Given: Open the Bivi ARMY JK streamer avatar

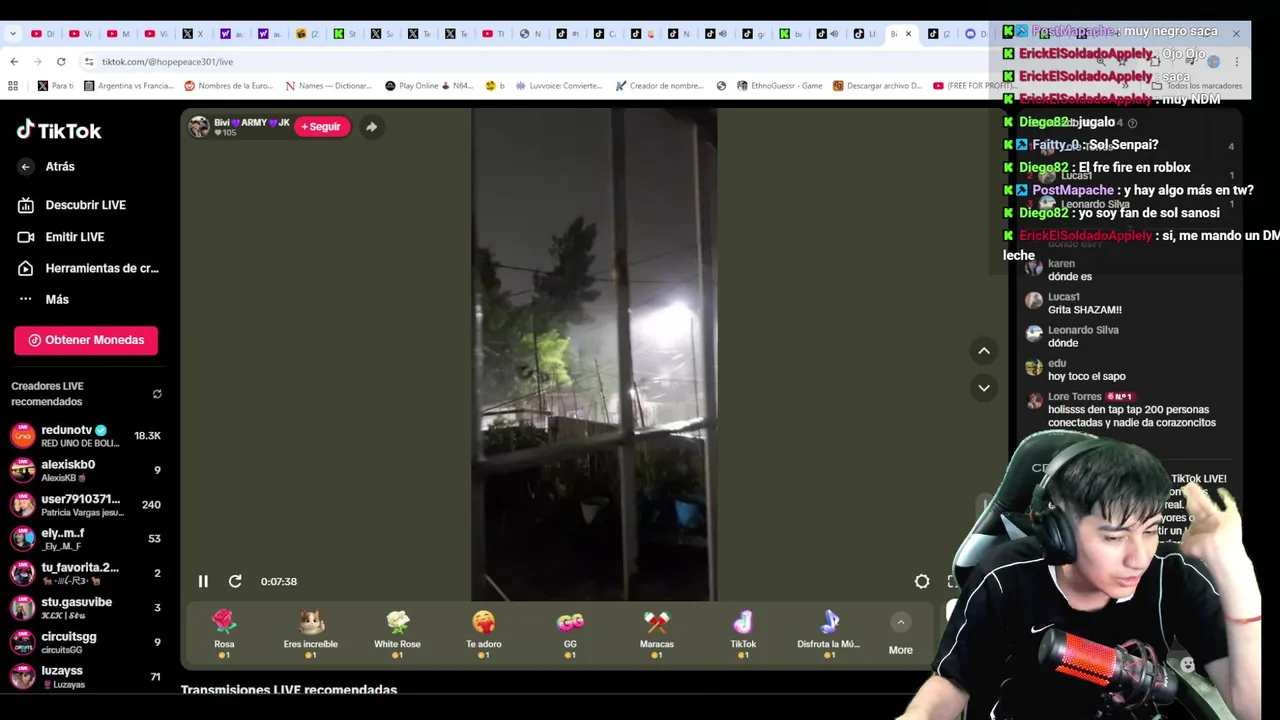Looking at the screenshot, I should point(199,126).
